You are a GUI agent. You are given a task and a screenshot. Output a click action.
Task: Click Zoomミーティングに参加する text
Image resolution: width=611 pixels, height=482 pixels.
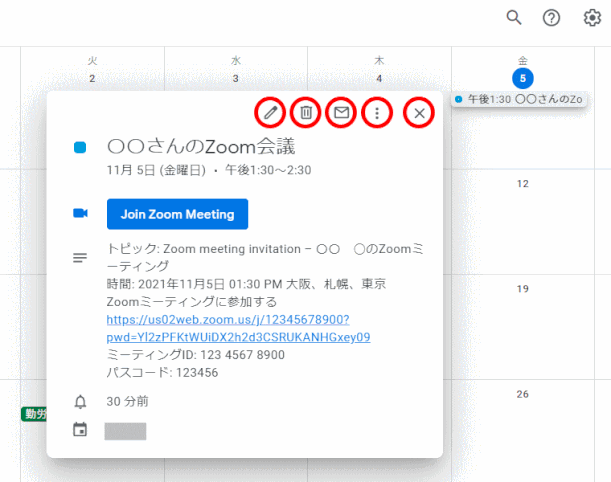coord(192,302)
